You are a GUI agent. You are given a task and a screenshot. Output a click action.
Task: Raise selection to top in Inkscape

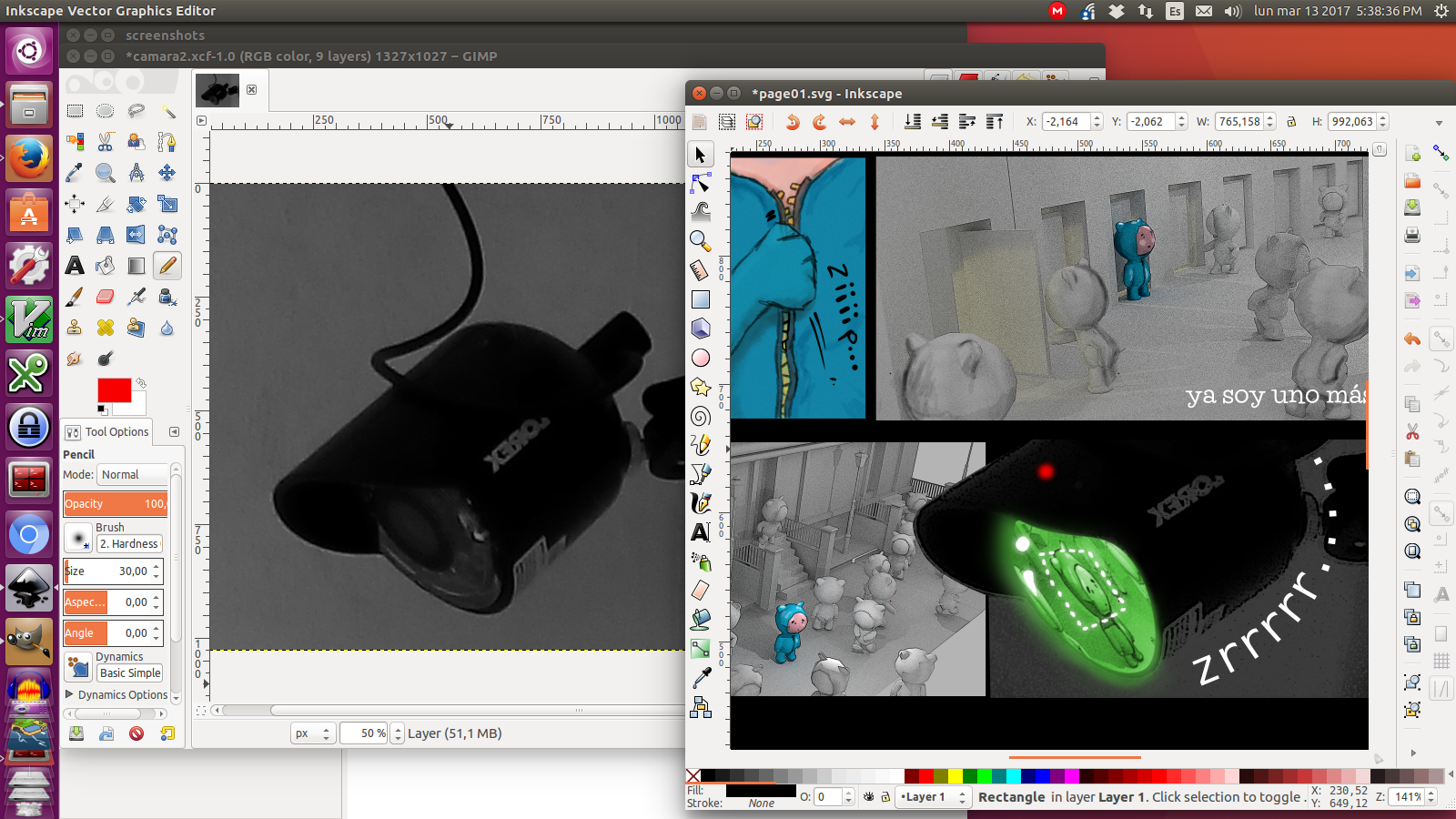coord(995,122)
